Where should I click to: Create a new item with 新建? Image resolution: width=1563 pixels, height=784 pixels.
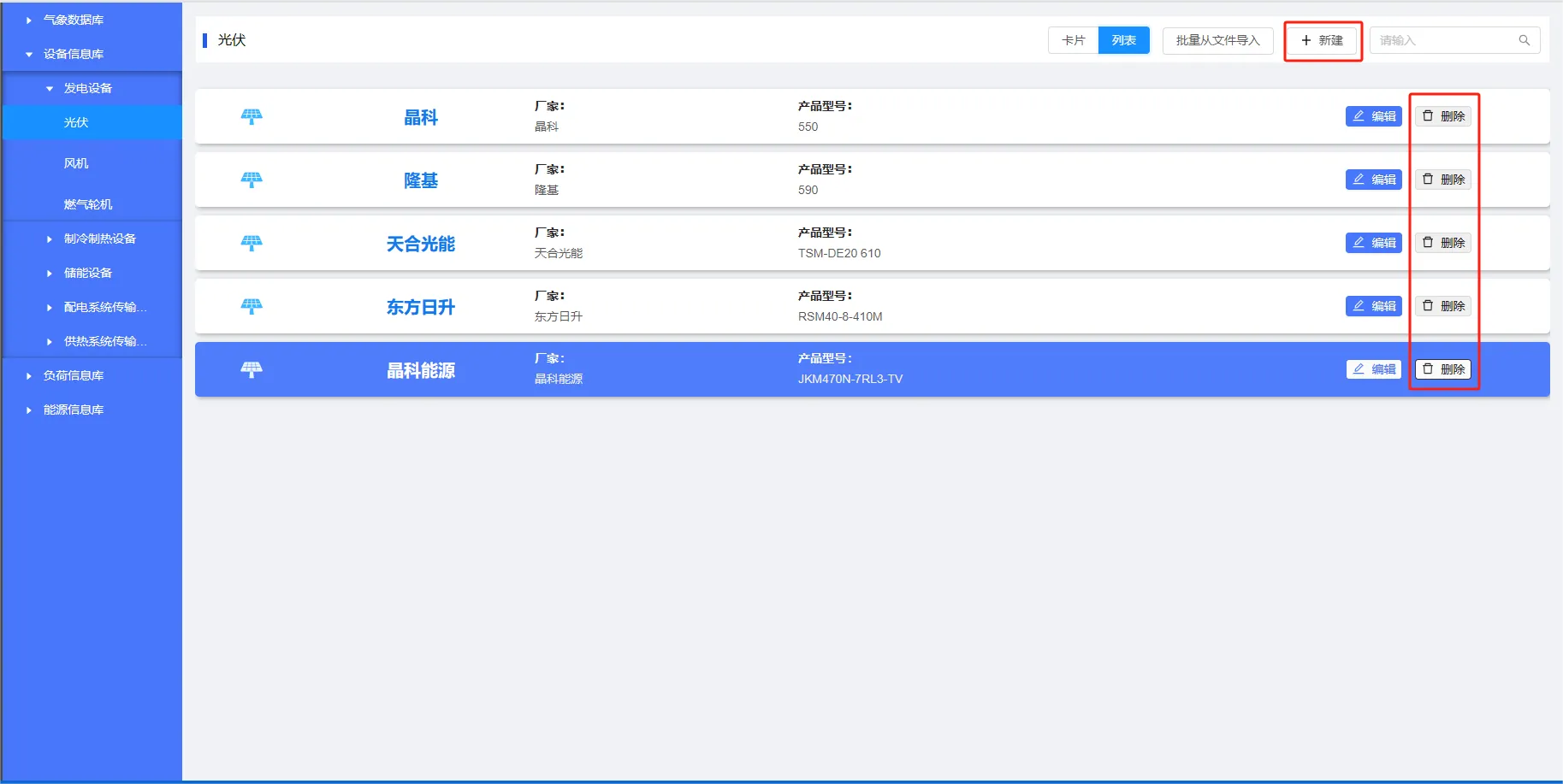[x=1322, y=40]
